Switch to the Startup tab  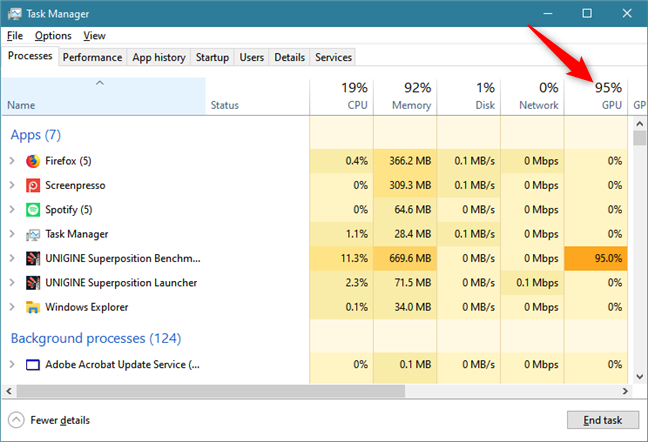point(212,57)
